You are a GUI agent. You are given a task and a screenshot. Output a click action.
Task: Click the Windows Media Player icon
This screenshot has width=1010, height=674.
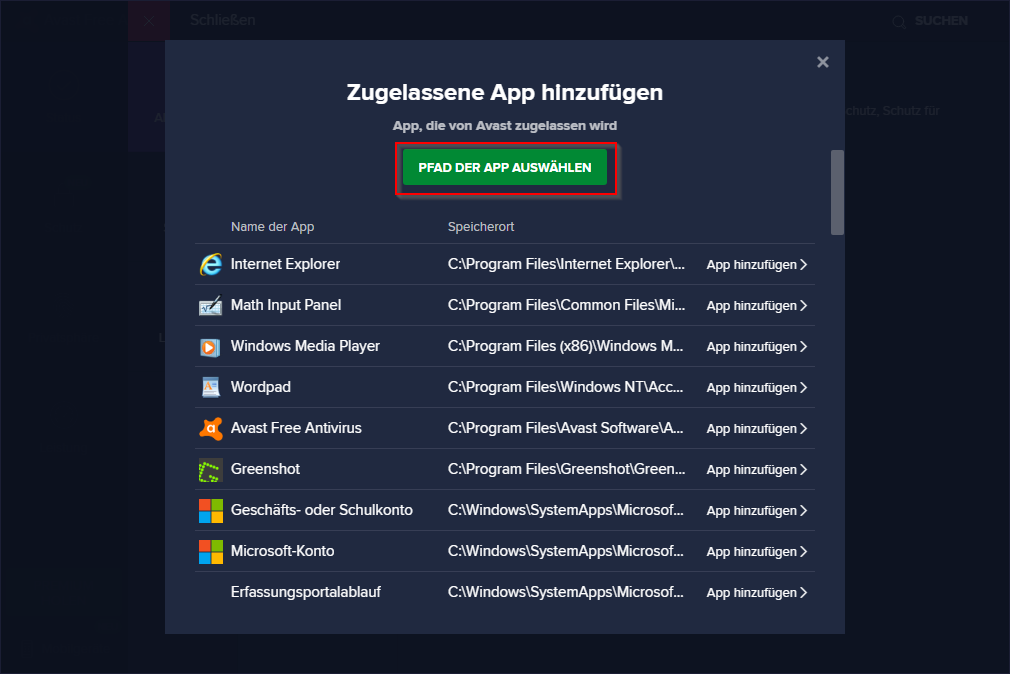(211, 347)
